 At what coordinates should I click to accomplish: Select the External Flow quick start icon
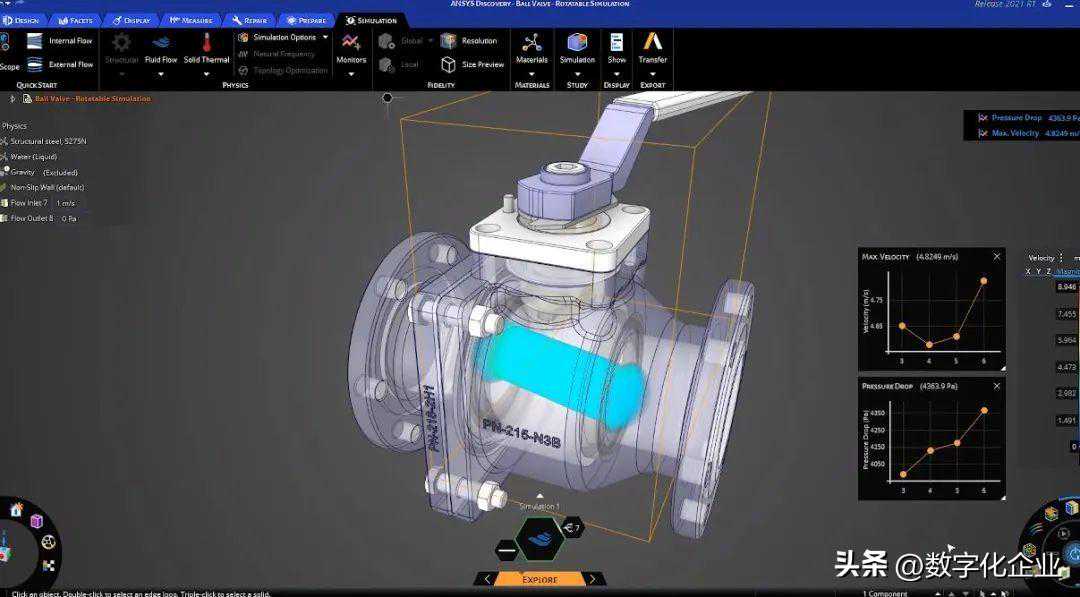[35, 65]
